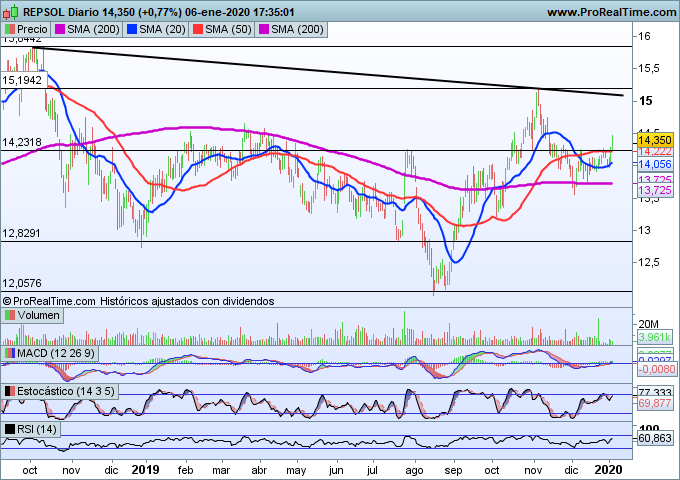The image size is (680, 480).
Task: Click the 15,5 price axis label
Action: click(648, 69)
